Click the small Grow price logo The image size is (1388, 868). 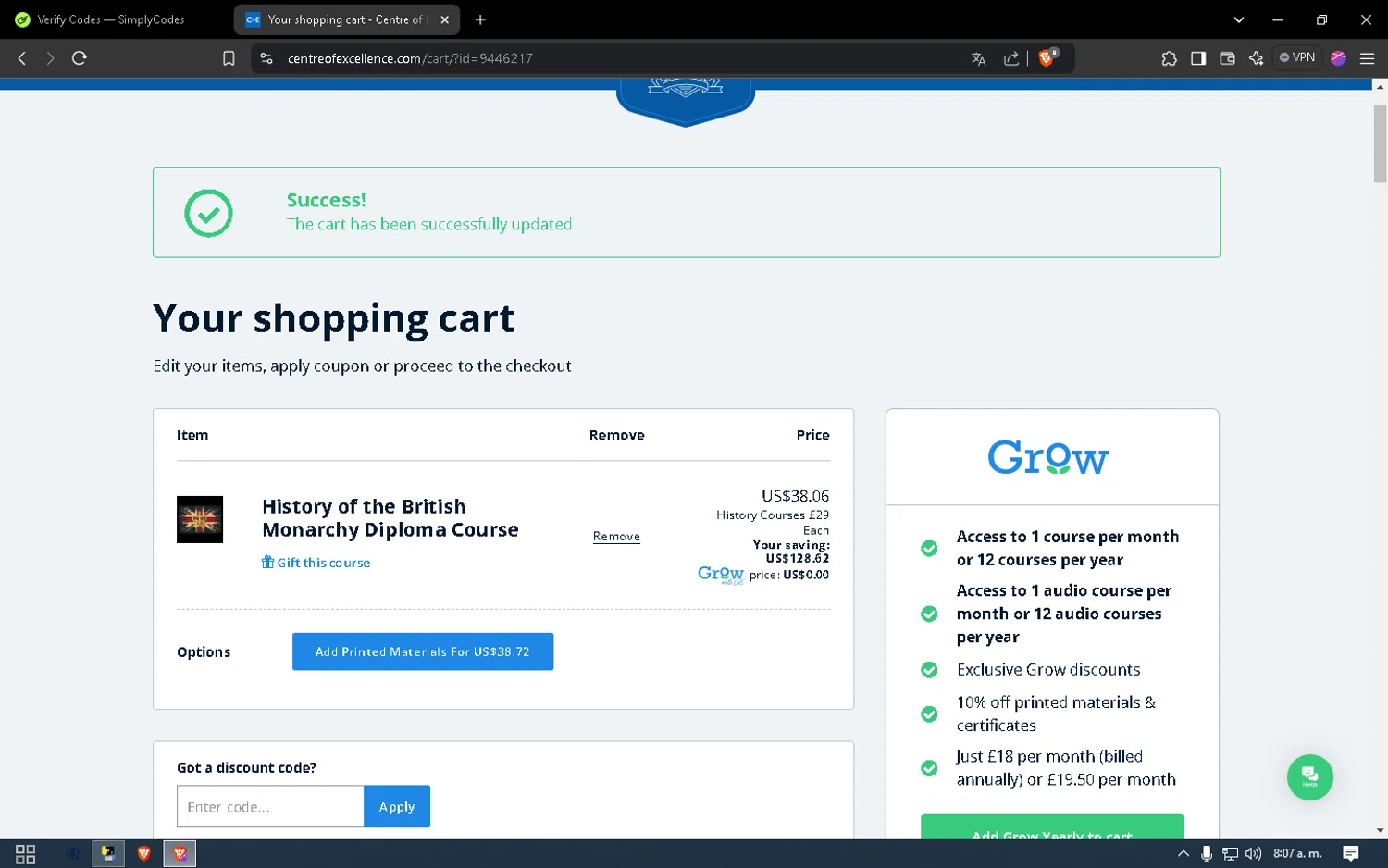(721, 575)
